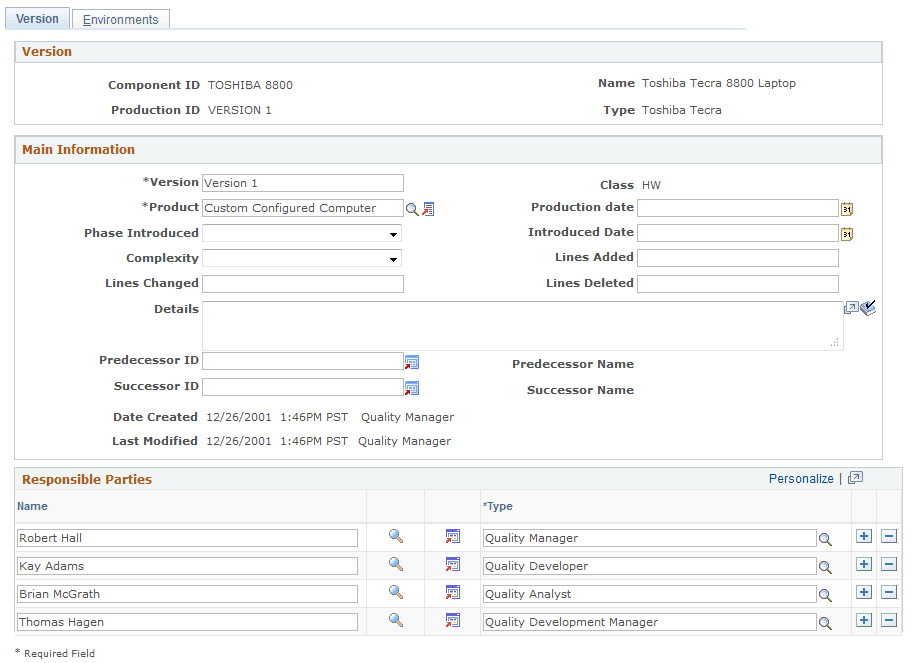The image size is (912, 663).
Task: Look up the name for Robert Hall
Action: [395, 537]
